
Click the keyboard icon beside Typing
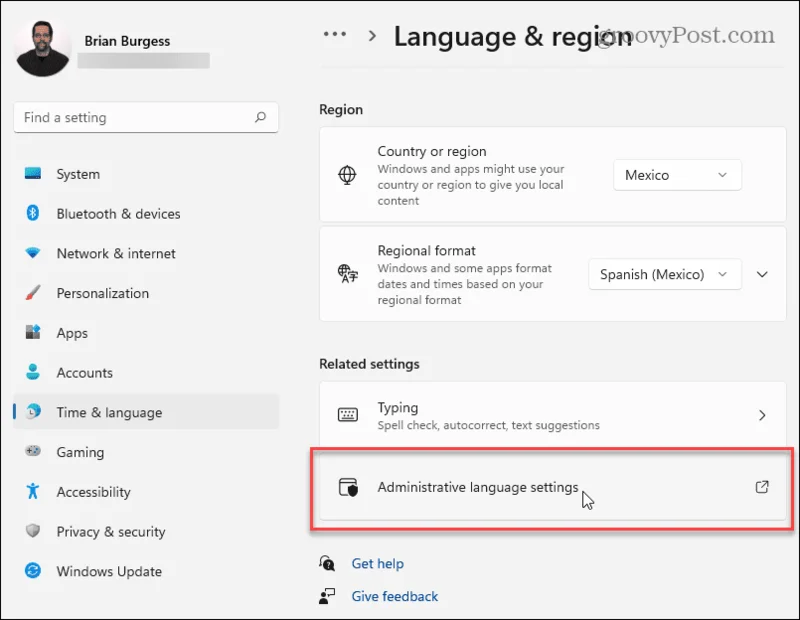click(x=348, y=415)
